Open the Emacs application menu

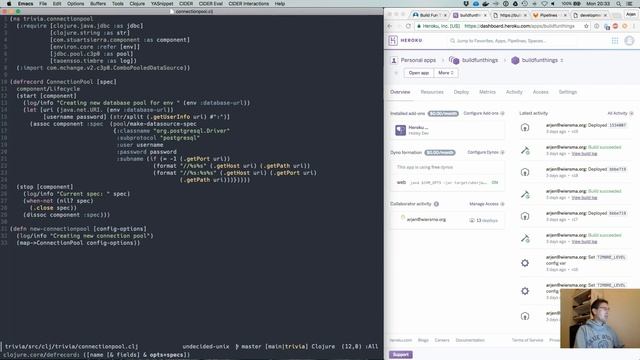tap(25, 4)
